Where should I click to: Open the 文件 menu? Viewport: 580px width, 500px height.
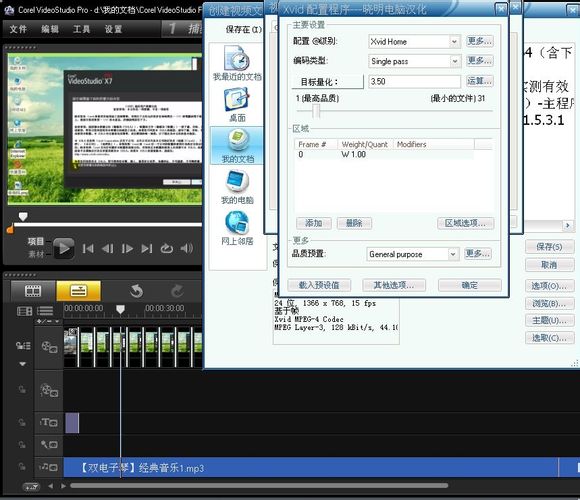[18, 29]
